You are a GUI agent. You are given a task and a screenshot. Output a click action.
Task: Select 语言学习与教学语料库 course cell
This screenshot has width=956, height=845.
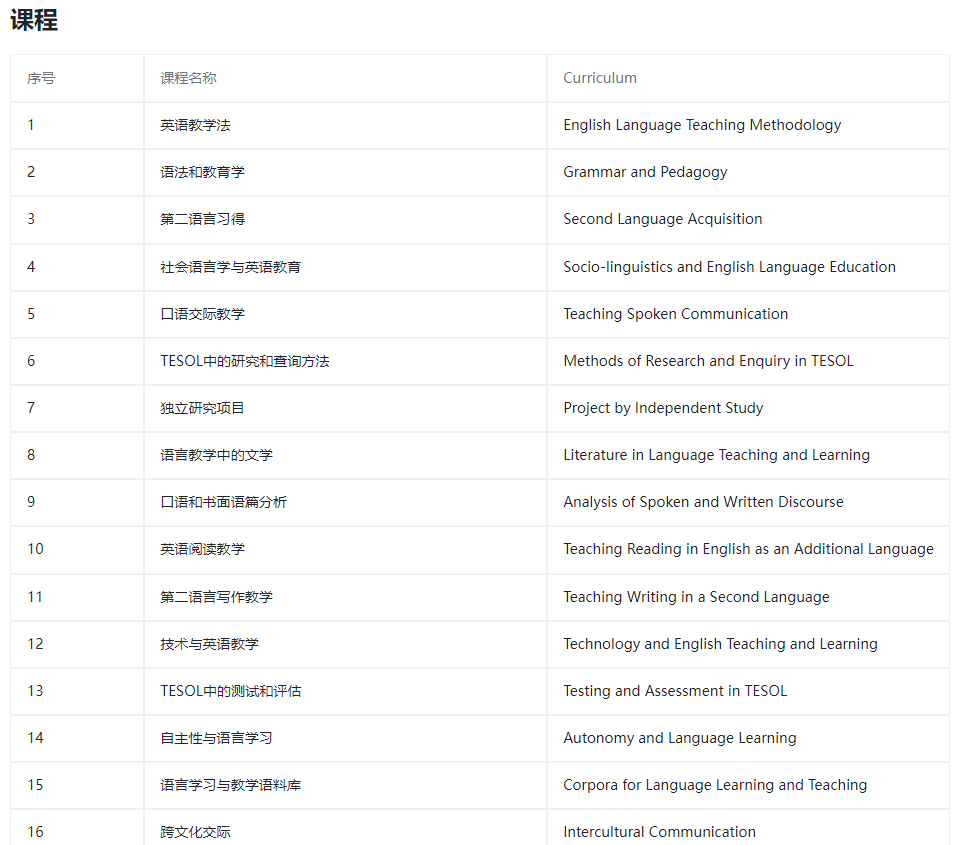click(230, 785)
